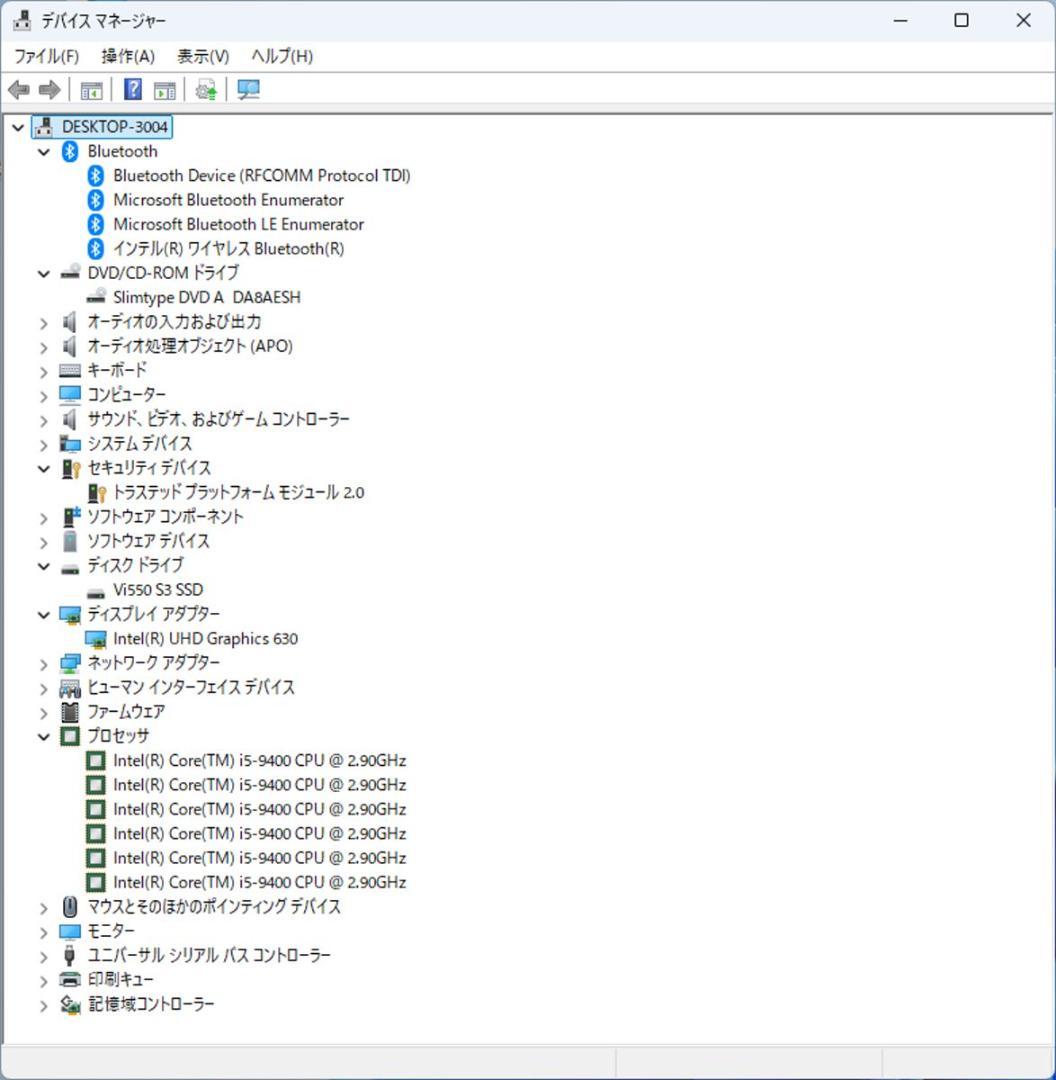Collapse the ディスク ドライブ category
Screen dimensions: 1056x1080
point(44,566)
